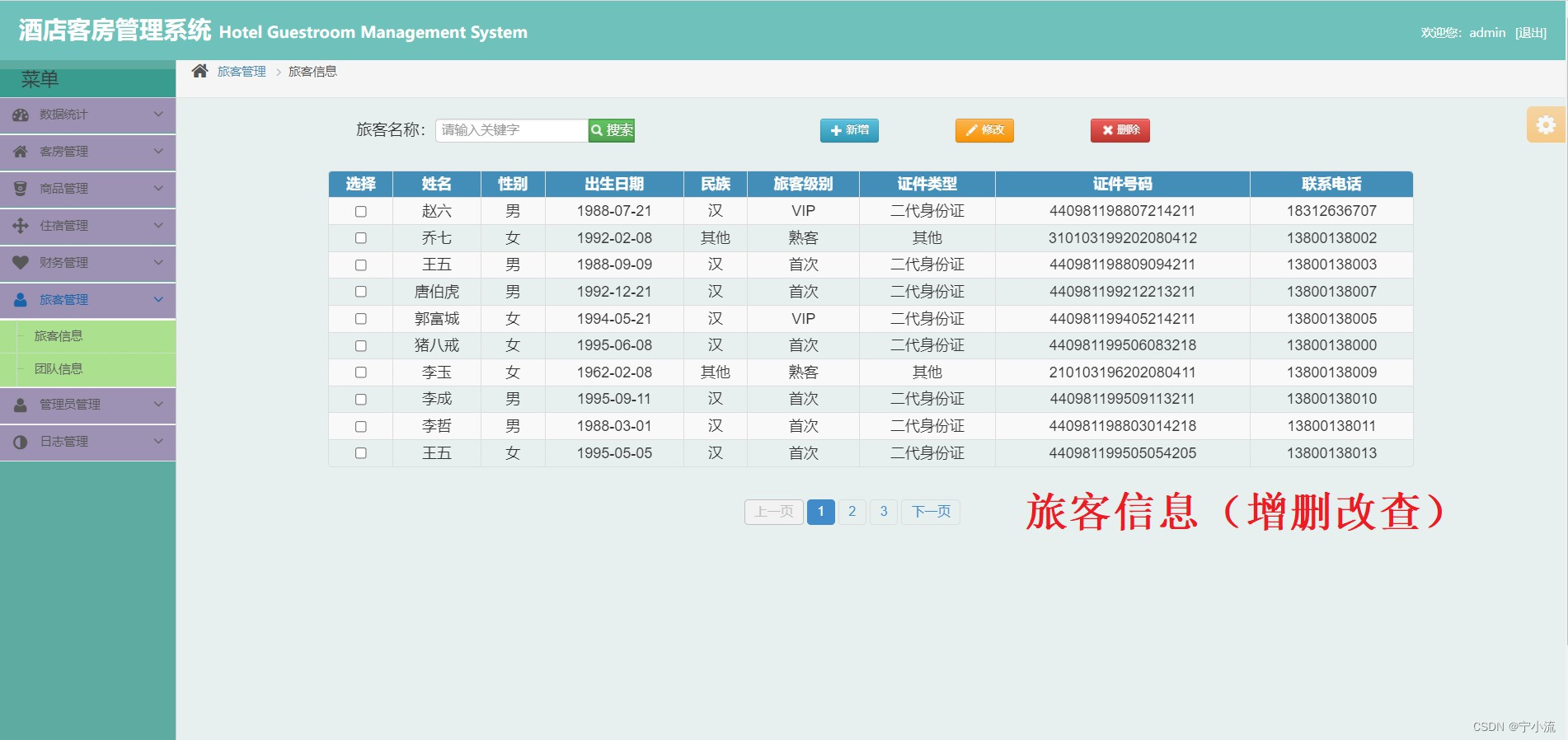
Task: Collapse 旅客管理 menu chevron
Action: pyautogui.click(x=158, y=300)
